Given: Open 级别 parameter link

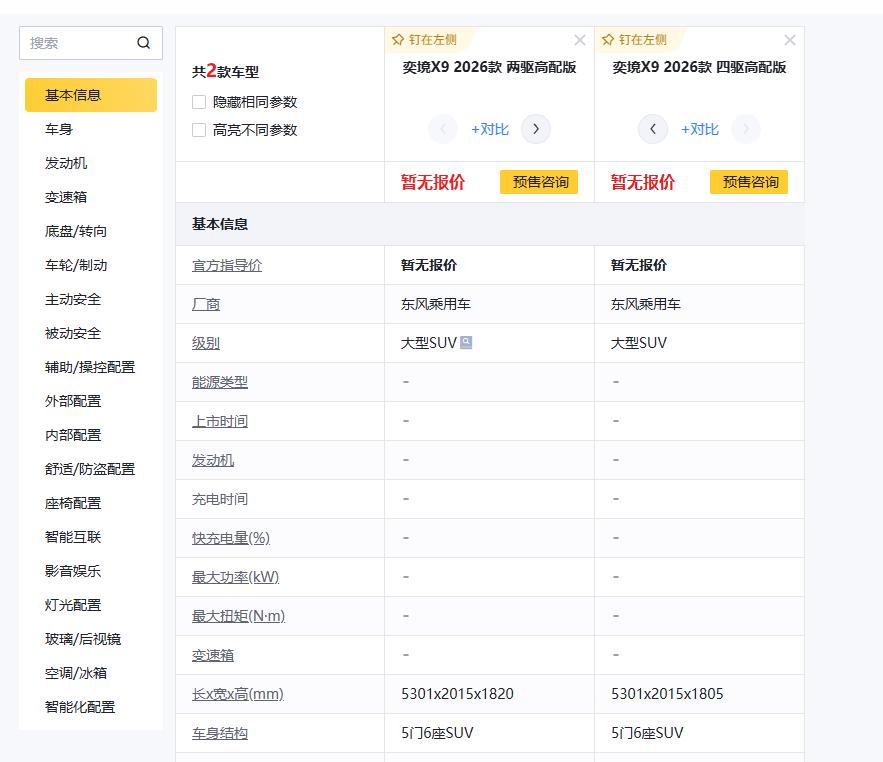Looking at the screenshot, I should click(x=206, y=343).
